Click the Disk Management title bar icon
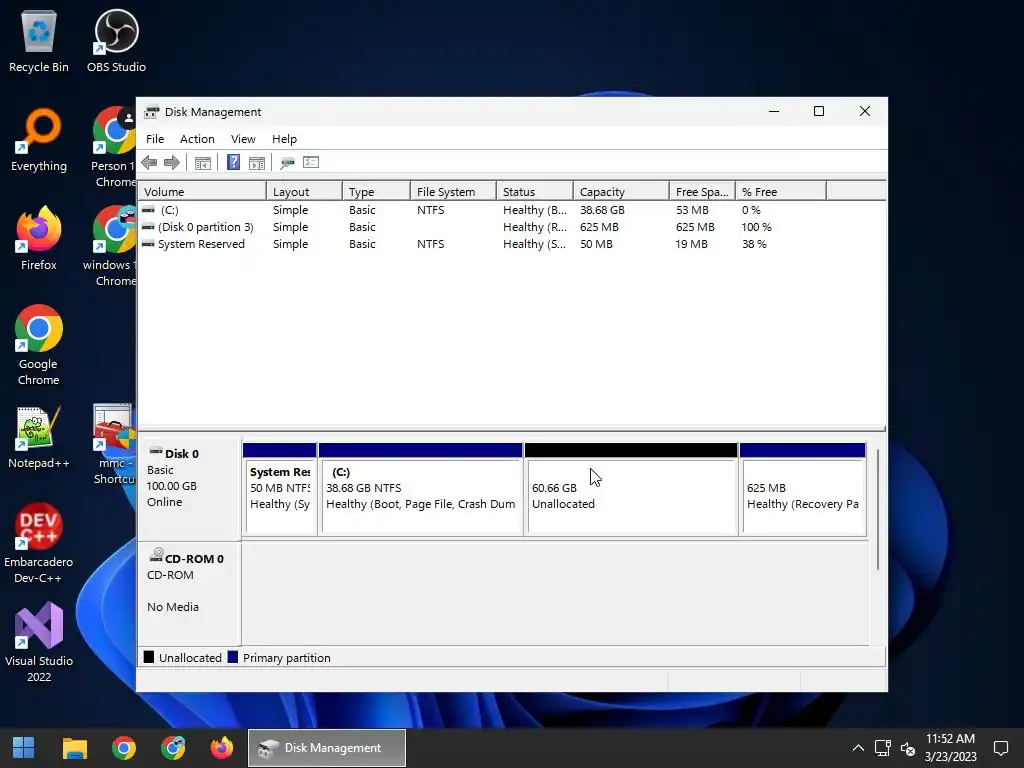1024x768 pixels. coord(152,112)
